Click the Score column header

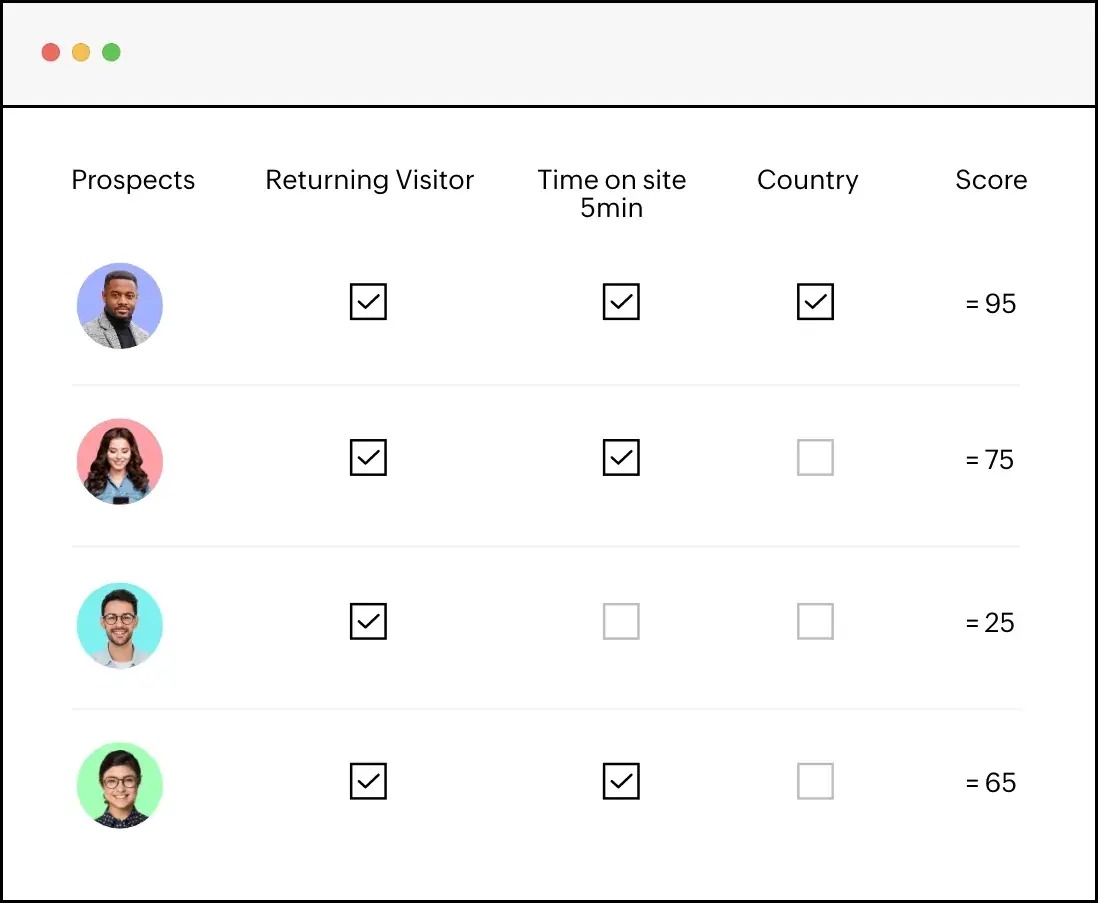click(x=991, y=180)
